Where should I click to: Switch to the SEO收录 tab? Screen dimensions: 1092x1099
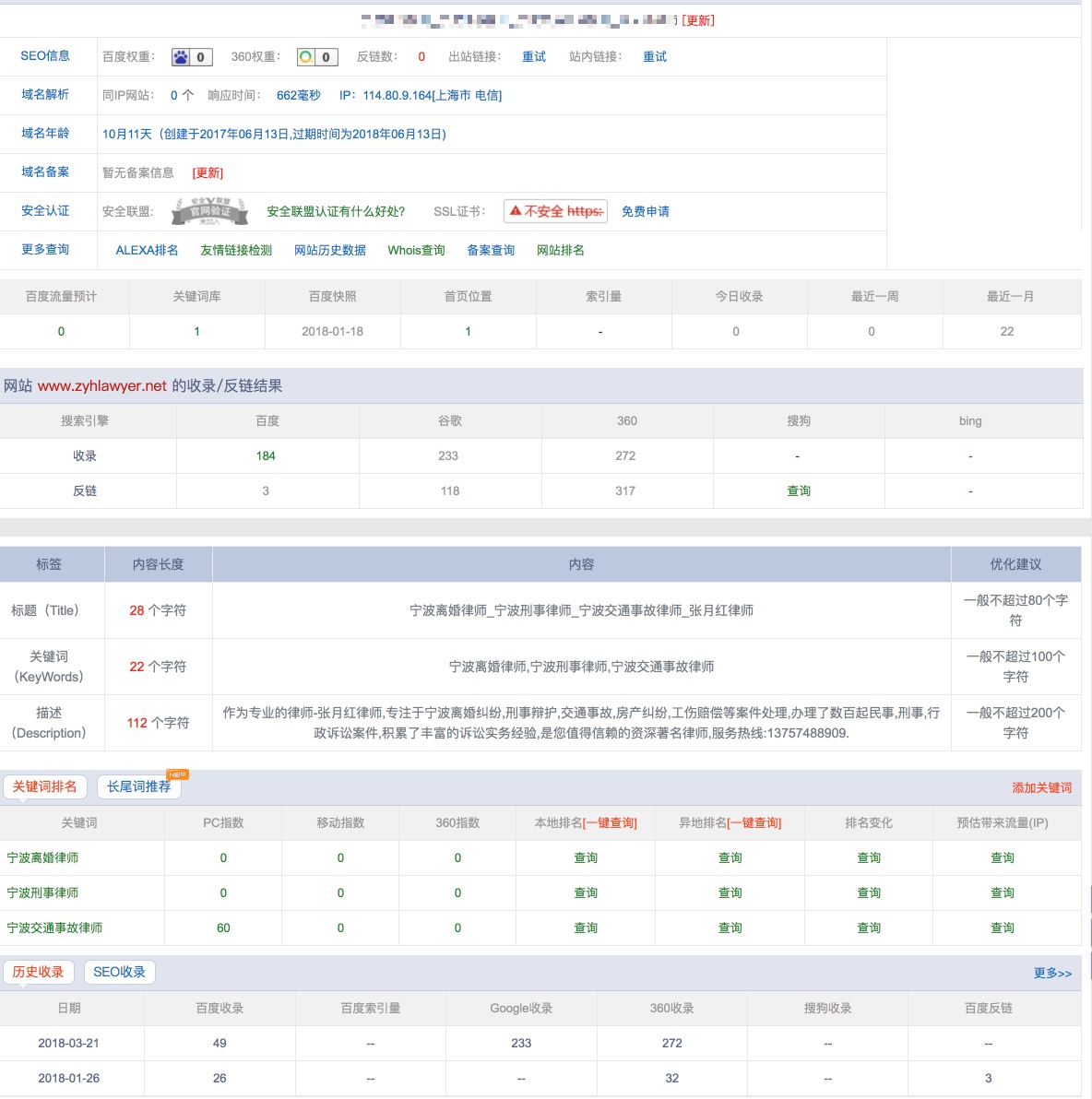coord(119,972)
